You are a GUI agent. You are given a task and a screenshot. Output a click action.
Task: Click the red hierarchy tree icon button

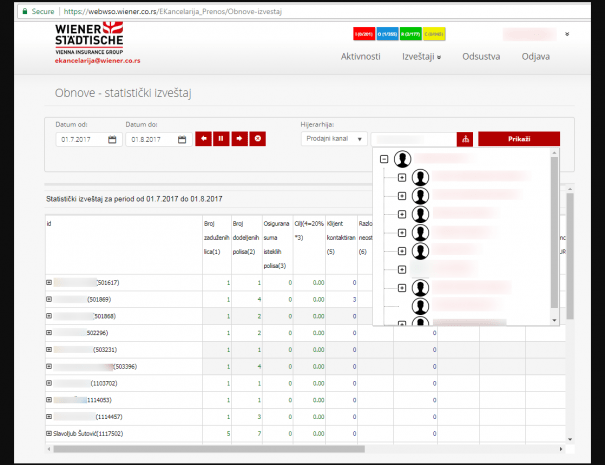465,139
